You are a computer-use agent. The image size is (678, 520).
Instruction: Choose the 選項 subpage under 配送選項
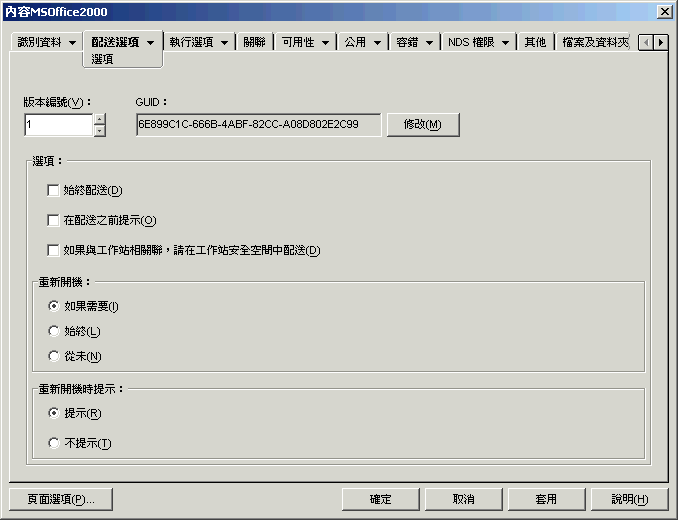coord(102,59)
